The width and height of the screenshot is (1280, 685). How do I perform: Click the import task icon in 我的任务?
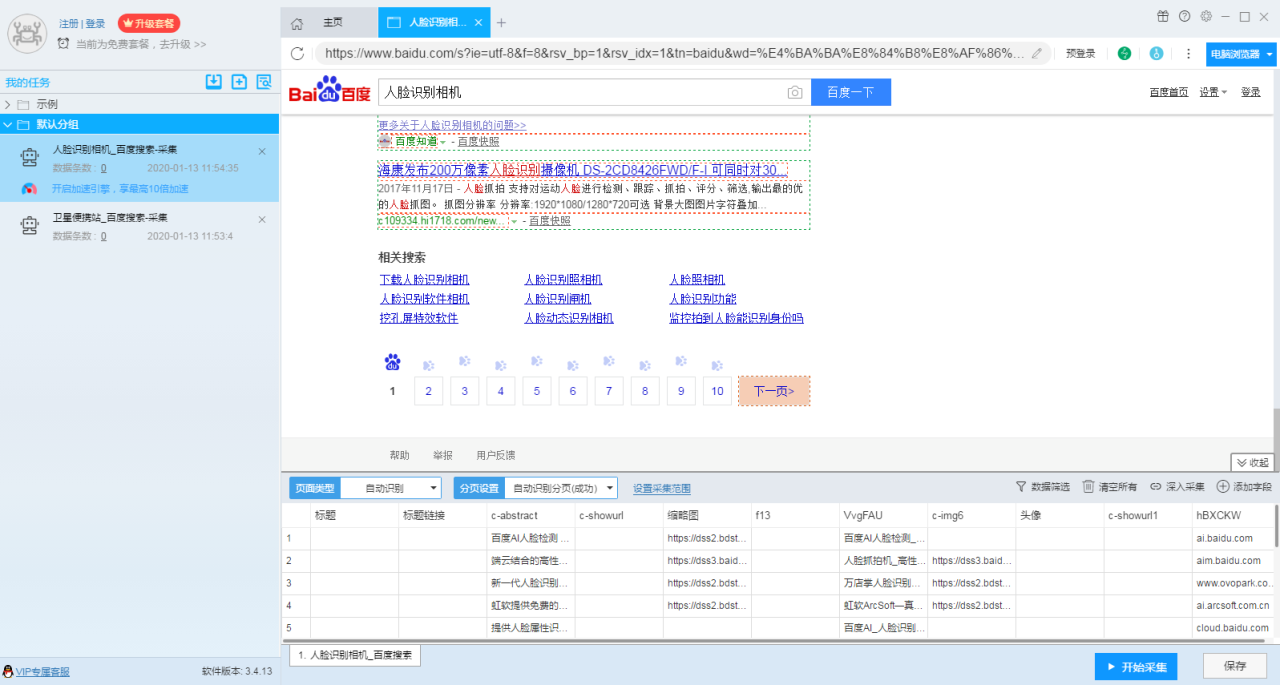pos(213,82)
